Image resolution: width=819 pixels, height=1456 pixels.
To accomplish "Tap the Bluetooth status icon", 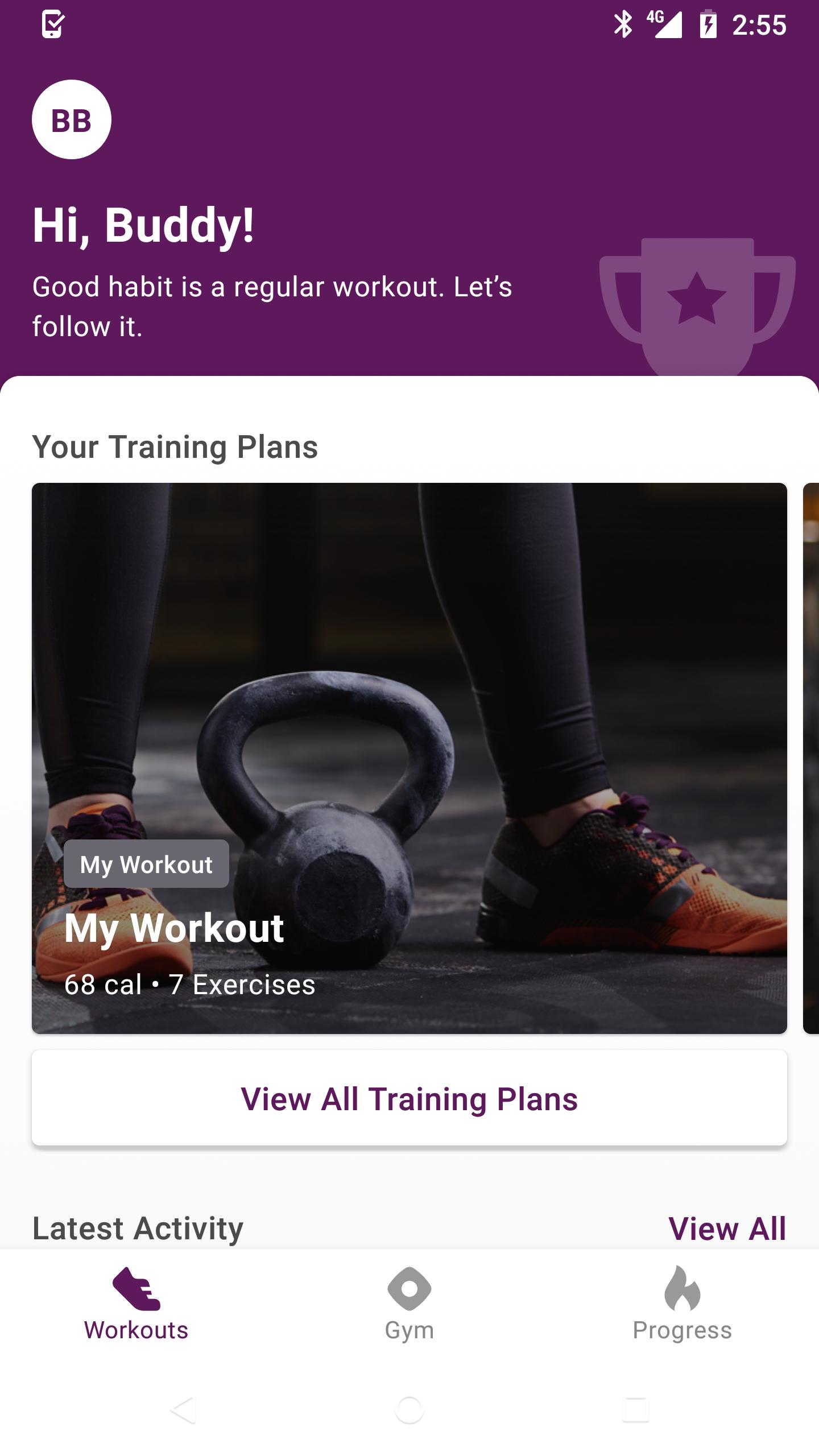I will tap(623, 25).
